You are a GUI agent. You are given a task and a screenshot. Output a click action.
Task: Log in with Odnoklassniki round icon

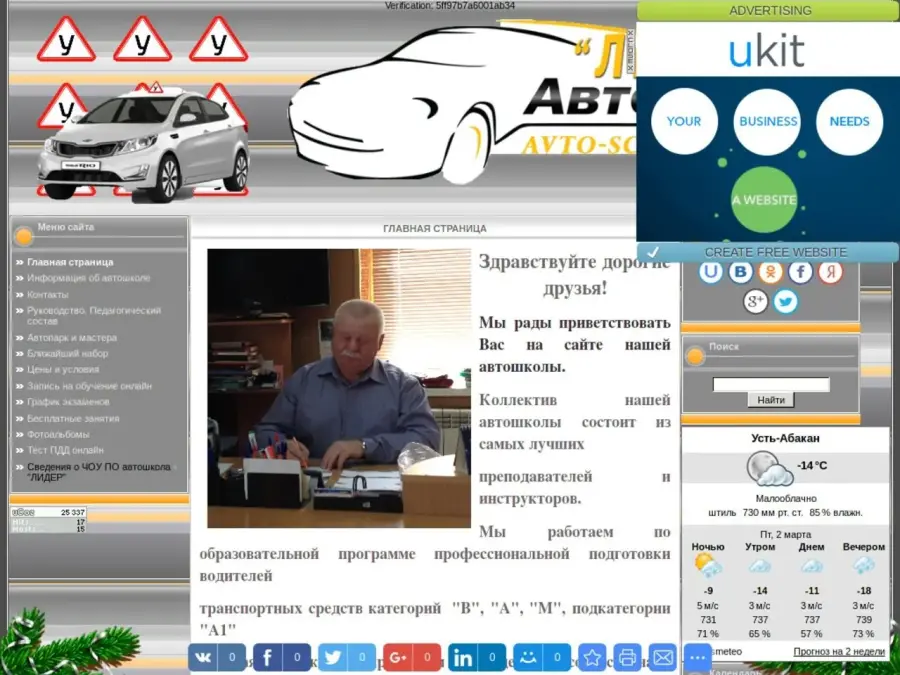pos(770,271)
